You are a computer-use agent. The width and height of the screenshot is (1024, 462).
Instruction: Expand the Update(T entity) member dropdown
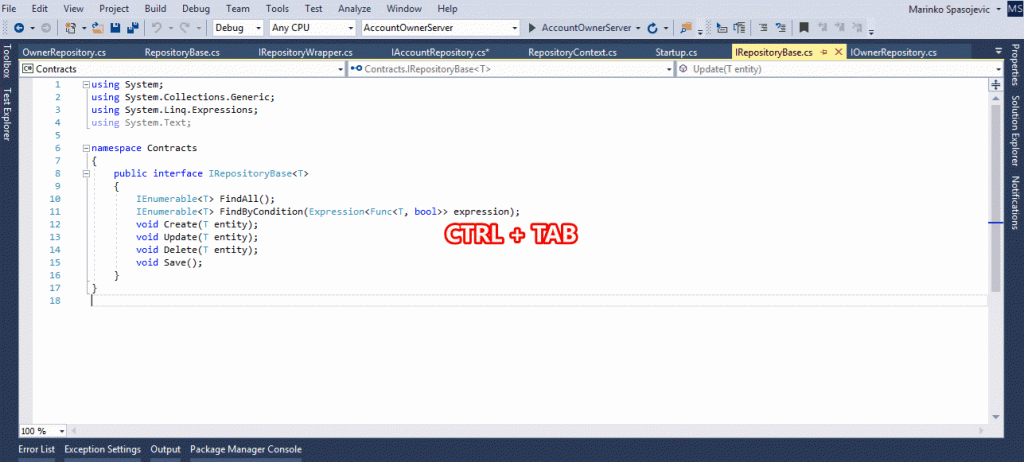coord(997,69)
